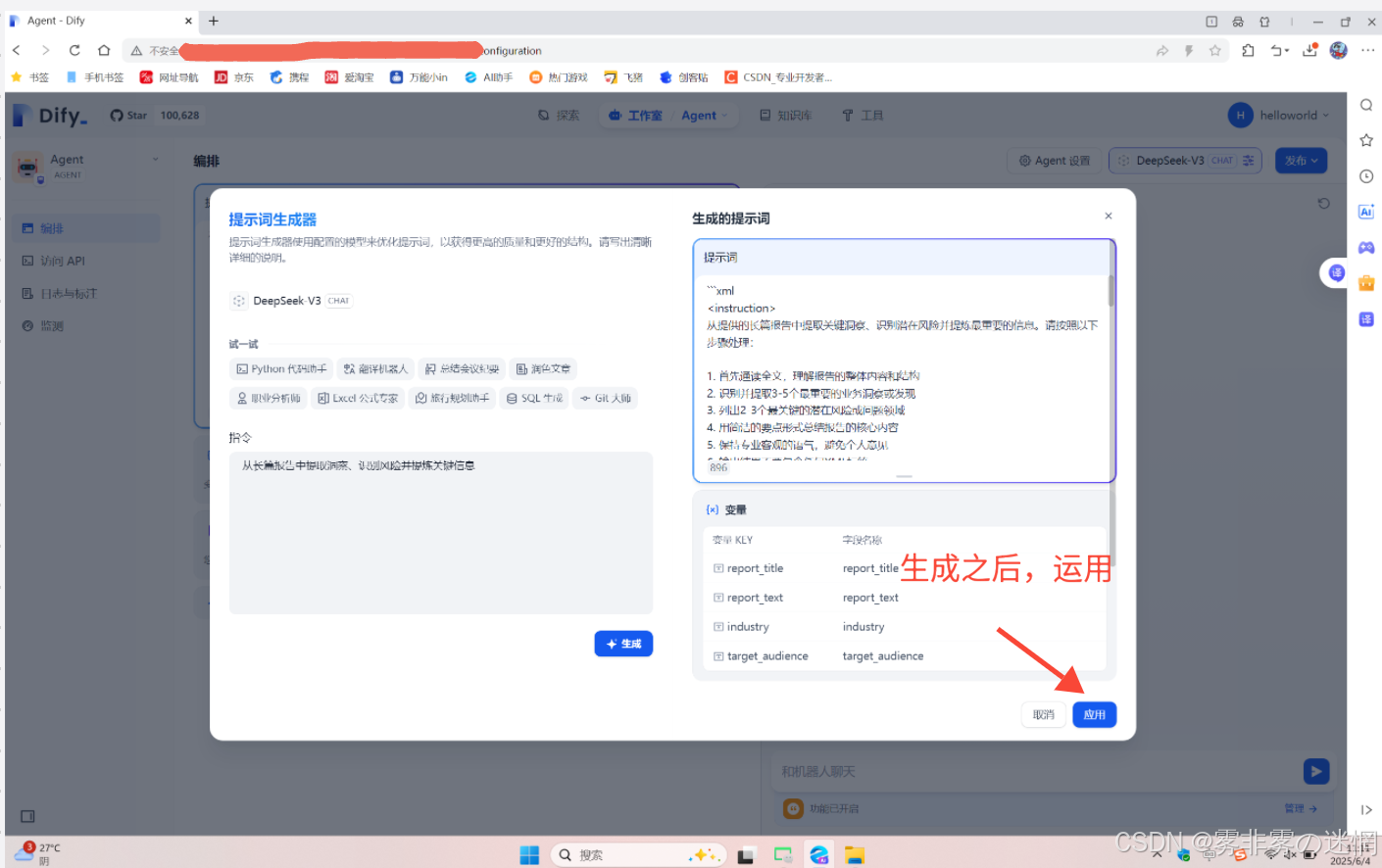Go back with browser back arrow
Image resolution: width=1382 pixels, height=868 pixels.
point(17,50)
